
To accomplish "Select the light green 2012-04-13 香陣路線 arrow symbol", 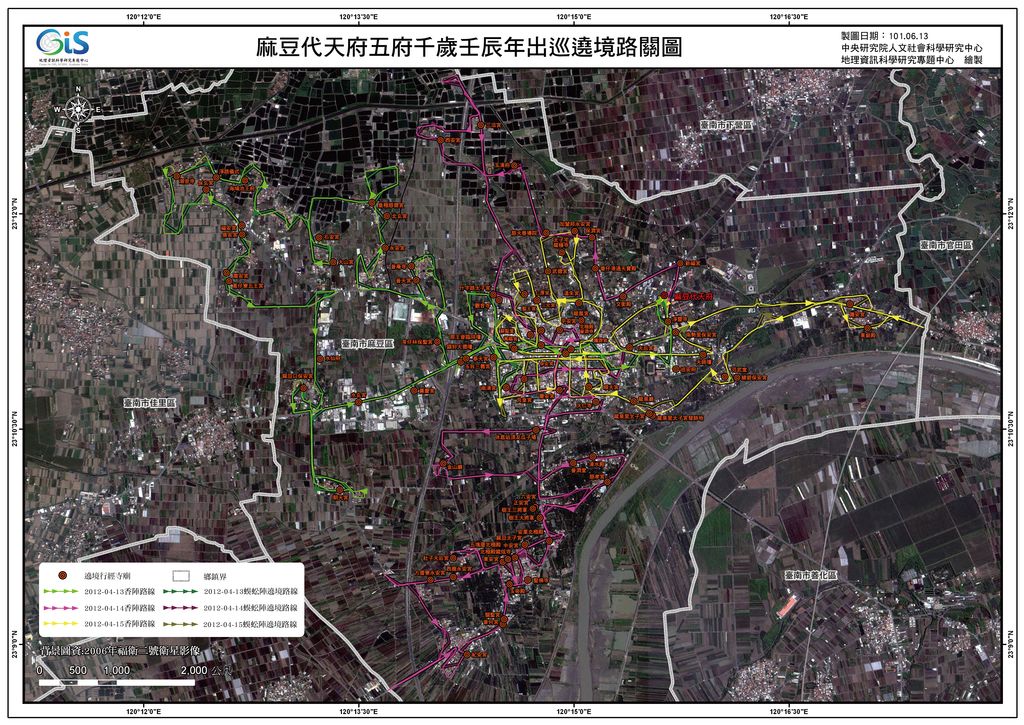I will (61, 592).
